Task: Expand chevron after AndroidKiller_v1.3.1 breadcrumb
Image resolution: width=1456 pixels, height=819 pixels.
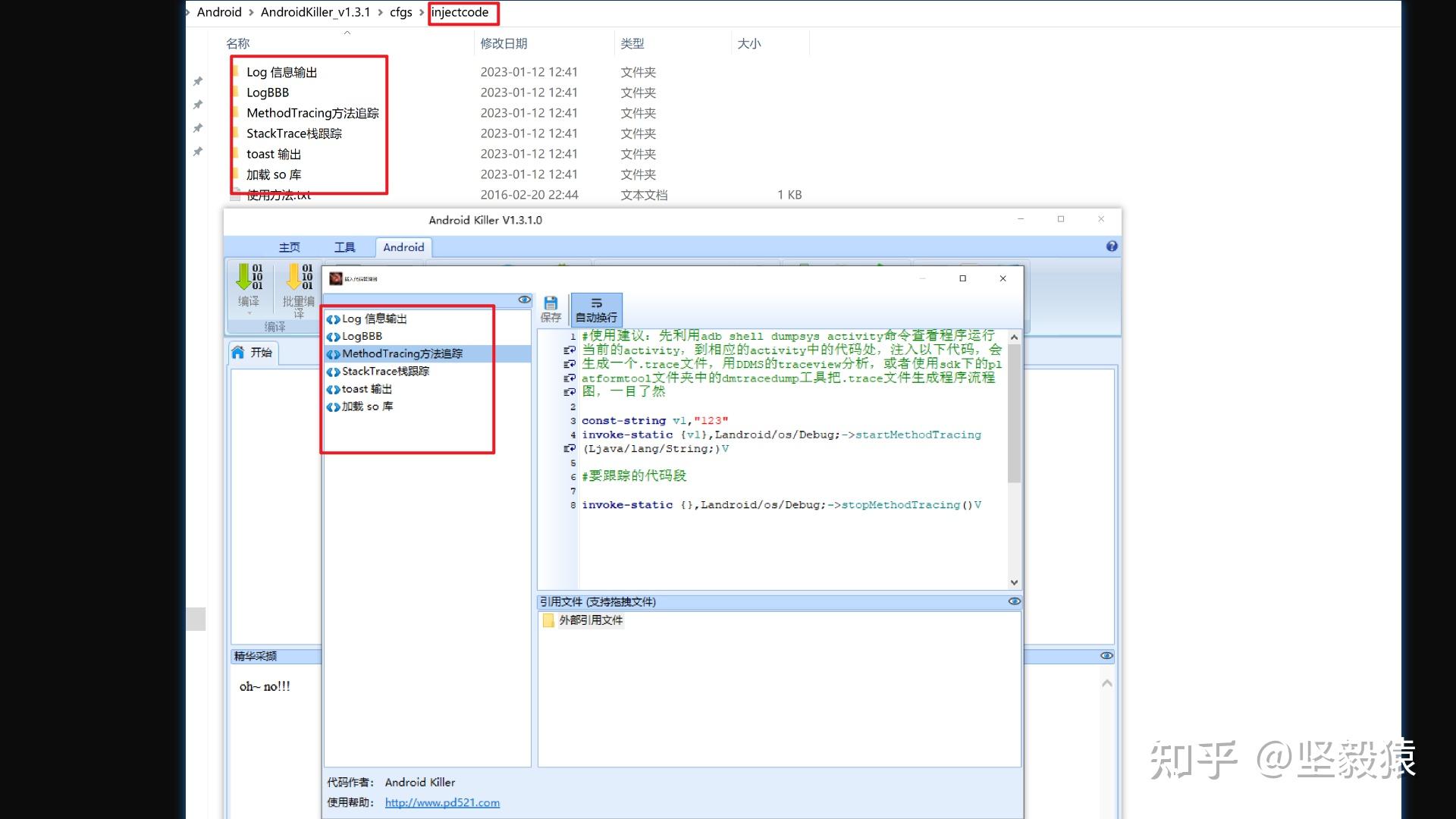Action: point(380,12)
